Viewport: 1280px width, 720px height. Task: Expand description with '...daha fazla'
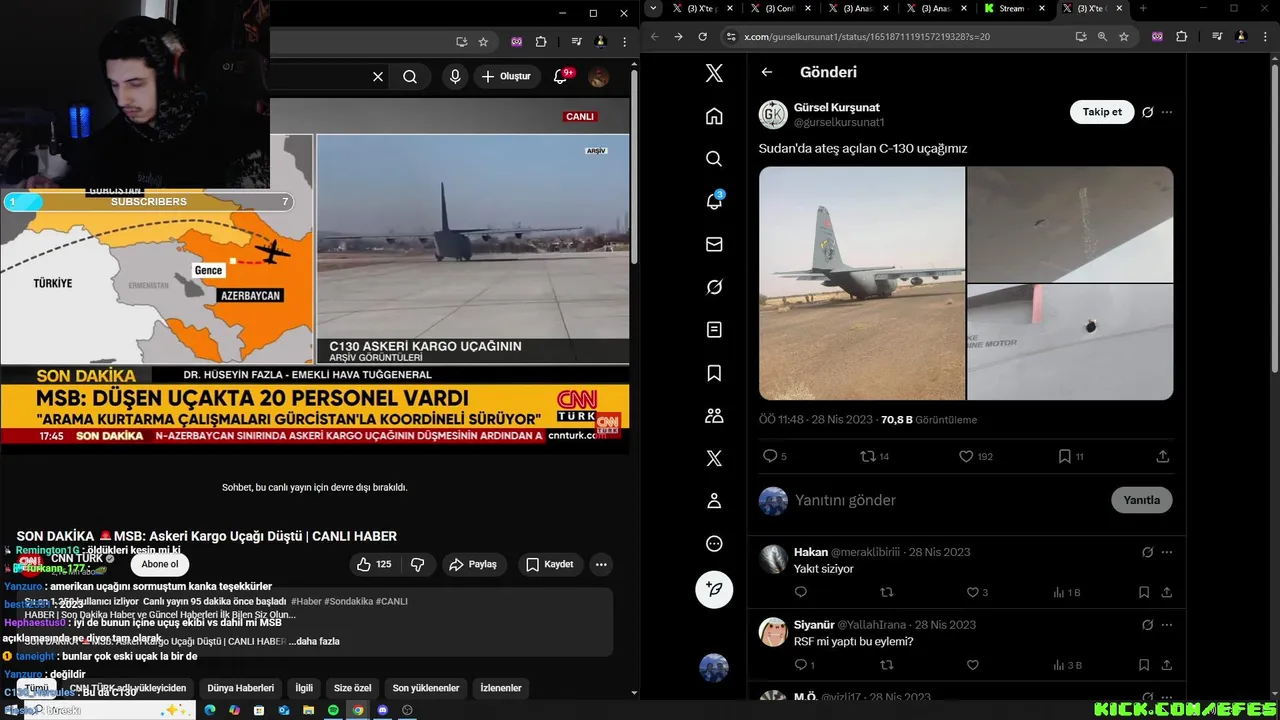point(315,641)
